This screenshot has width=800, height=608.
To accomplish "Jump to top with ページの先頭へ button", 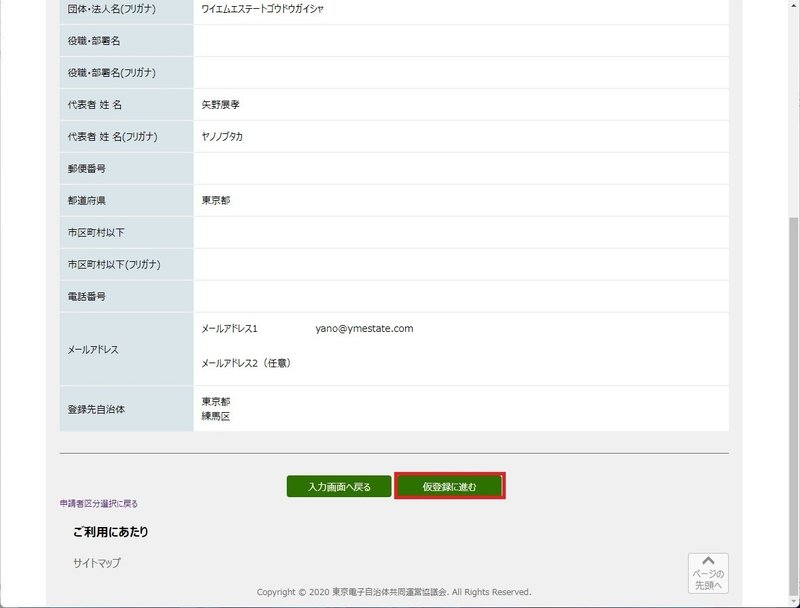I will click(x=708, y=573).
